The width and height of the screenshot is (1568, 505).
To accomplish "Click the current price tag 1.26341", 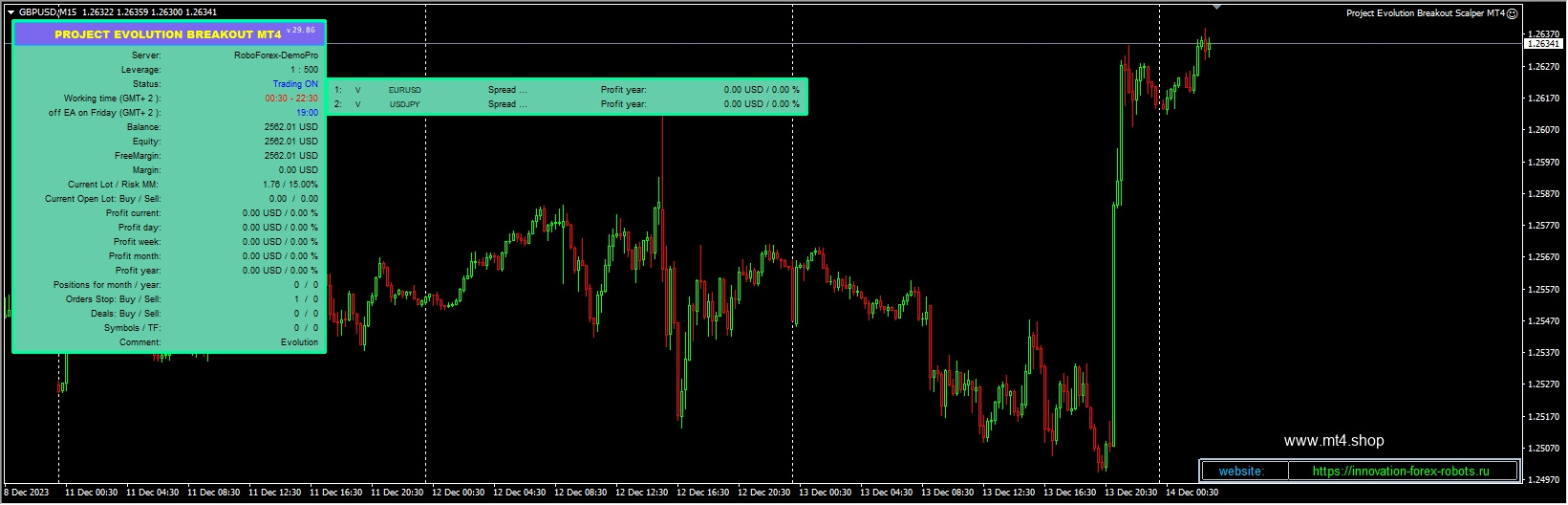I will pos(1543,44).
